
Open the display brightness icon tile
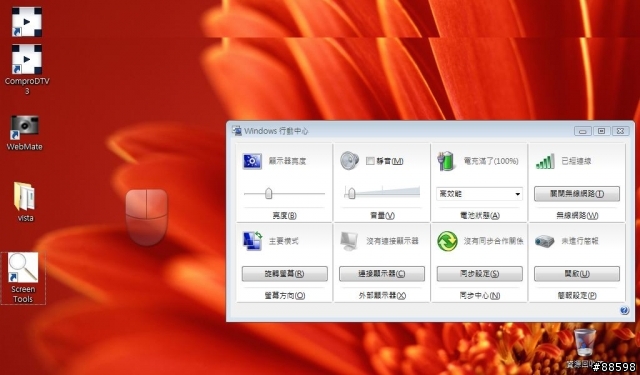coord(252,161)
